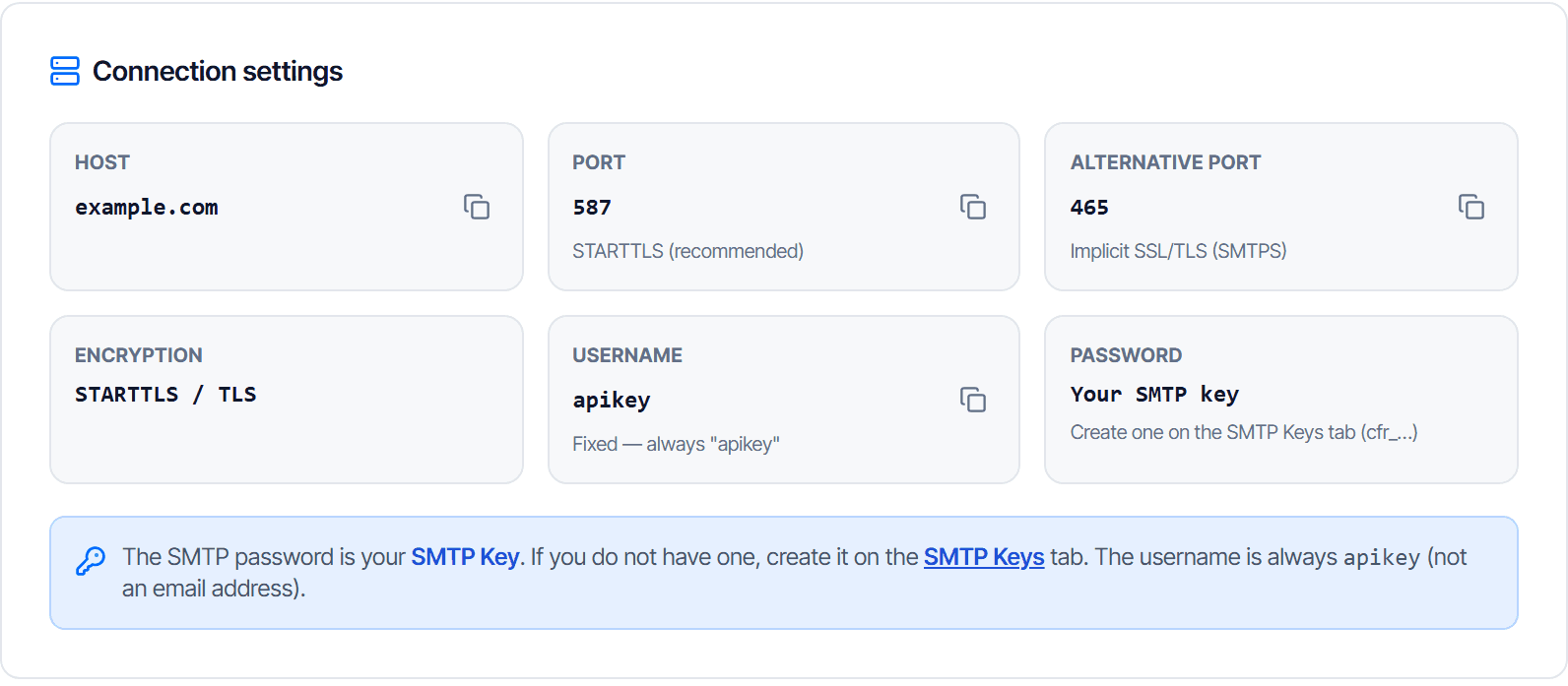This screenshot has width=1568, height=686.
Task: Click the ALTERNATIVE PORT label
Action: point(1165,162)
